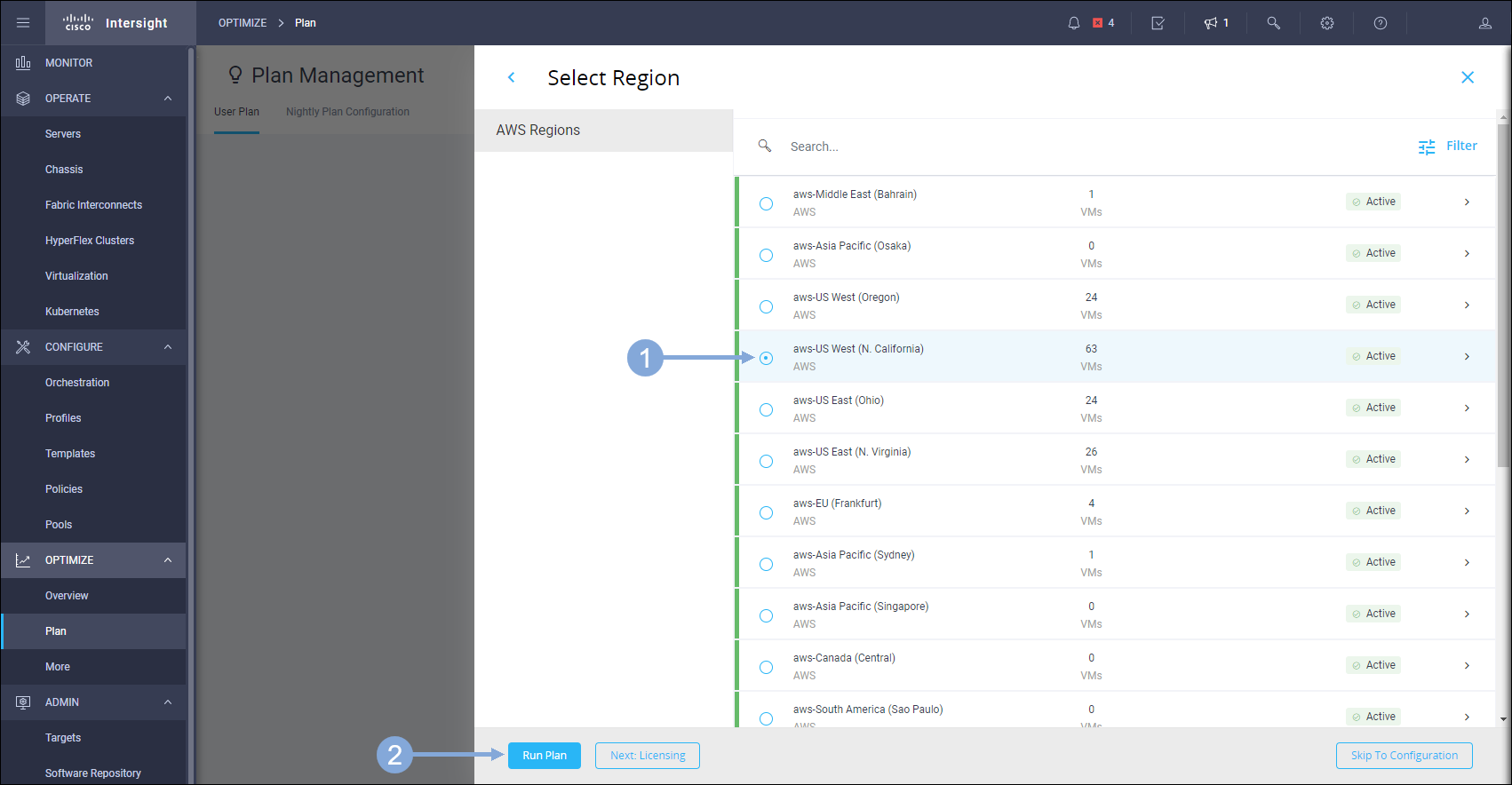Expand Bahrain region details chevron
The image size is (1512, 785).
click(1467, 202)
